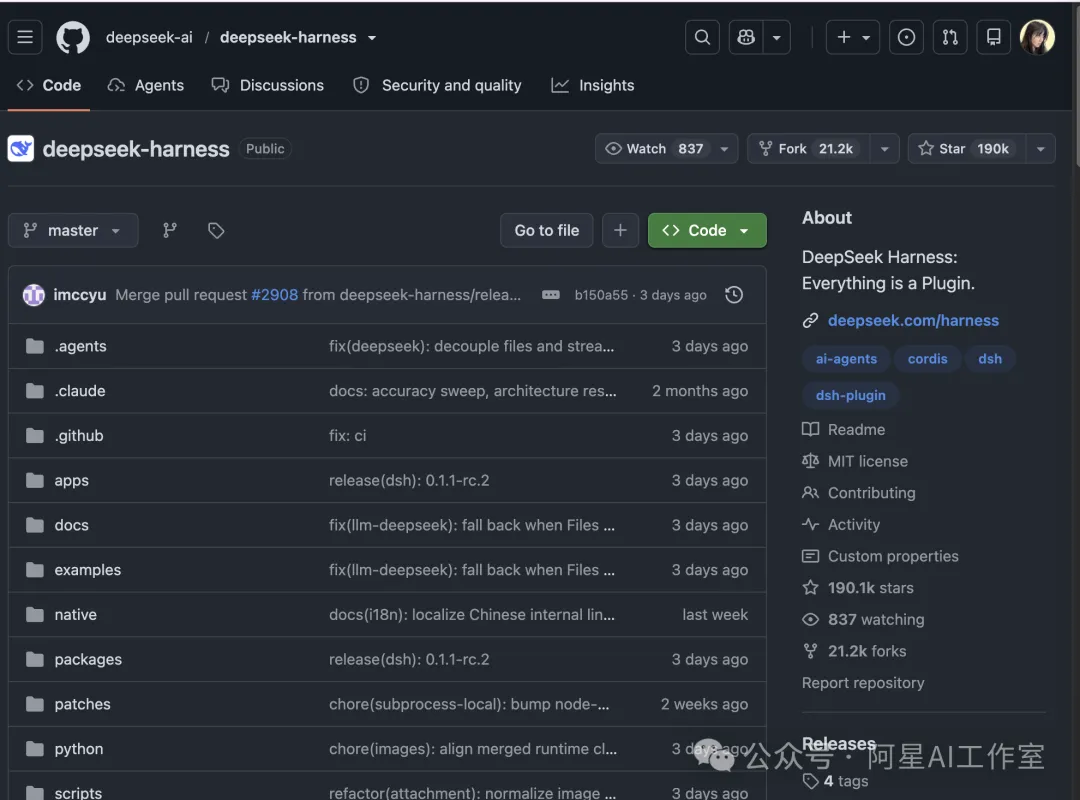Open the native folder
Viewport: 1080px width, 800px height.
pyautogui.click(x=76, y=615)
